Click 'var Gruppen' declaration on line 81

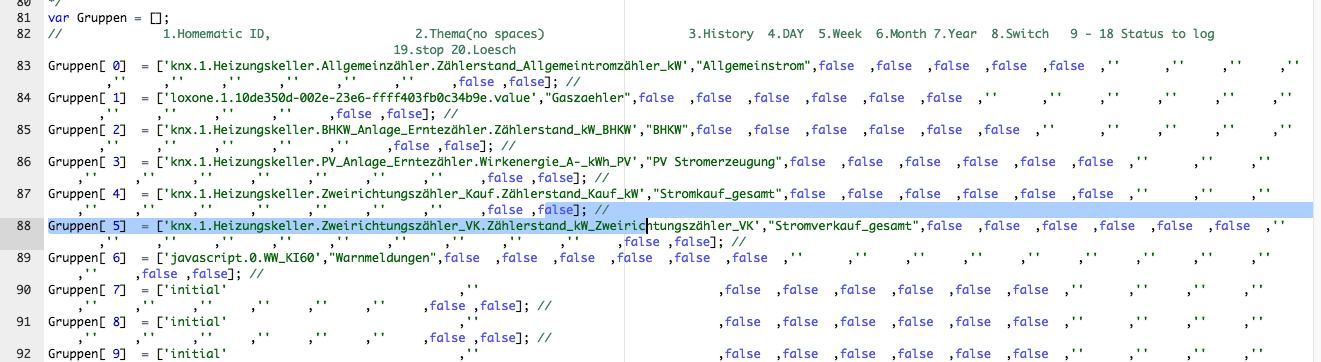pos(87,18)
